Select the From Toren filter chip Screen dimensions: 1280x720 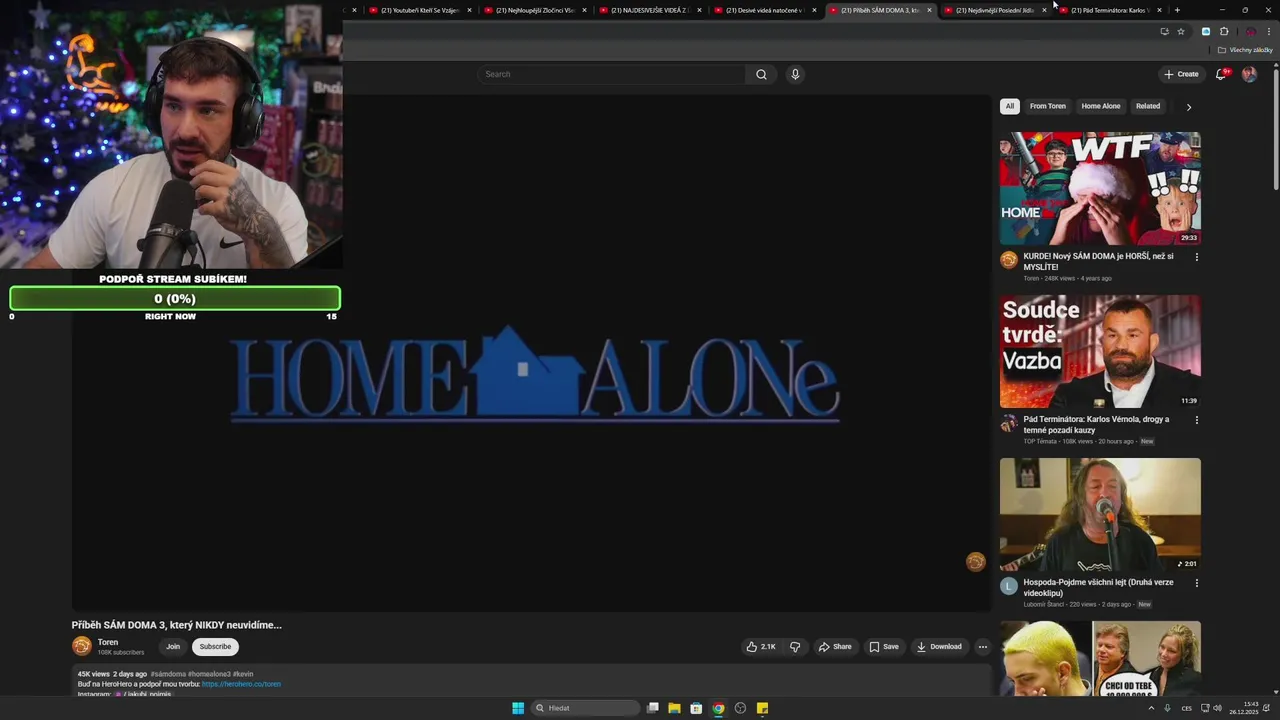click(1048, 106)
